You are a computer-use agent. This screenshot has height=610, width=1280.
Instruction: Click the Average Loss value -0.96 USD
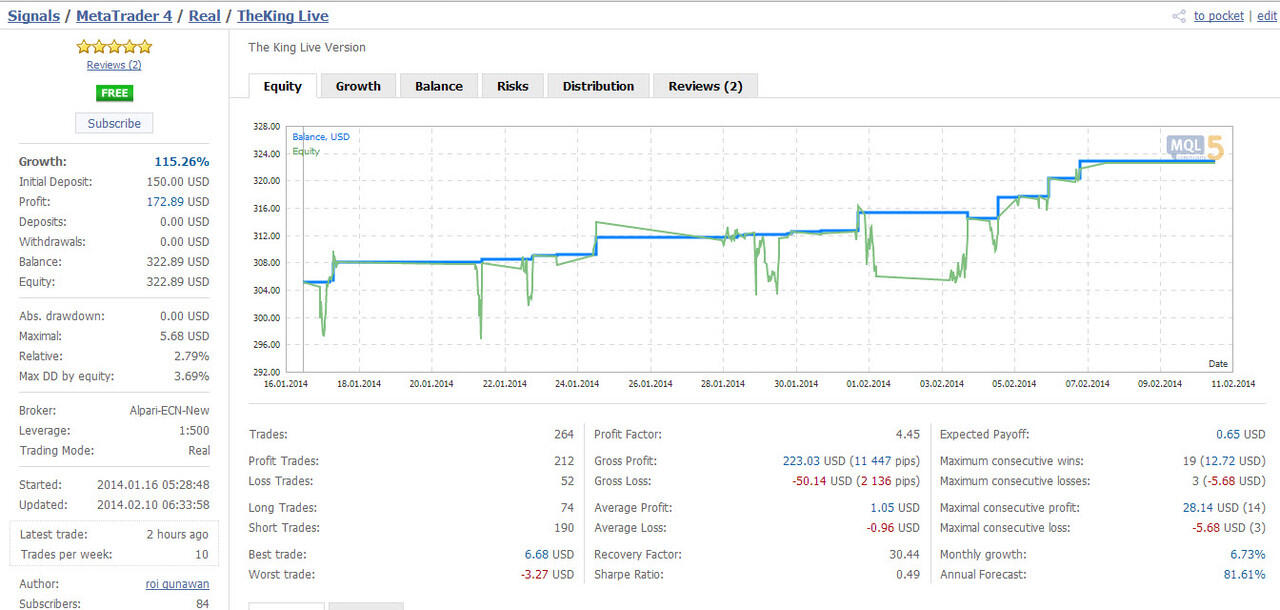tap(893, 528)
